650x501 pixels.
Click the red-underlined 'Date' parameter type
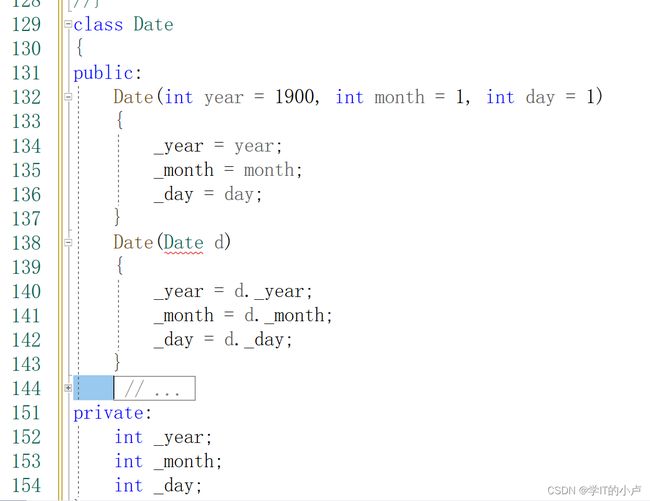pyautogui.click(x=184, y=242)
